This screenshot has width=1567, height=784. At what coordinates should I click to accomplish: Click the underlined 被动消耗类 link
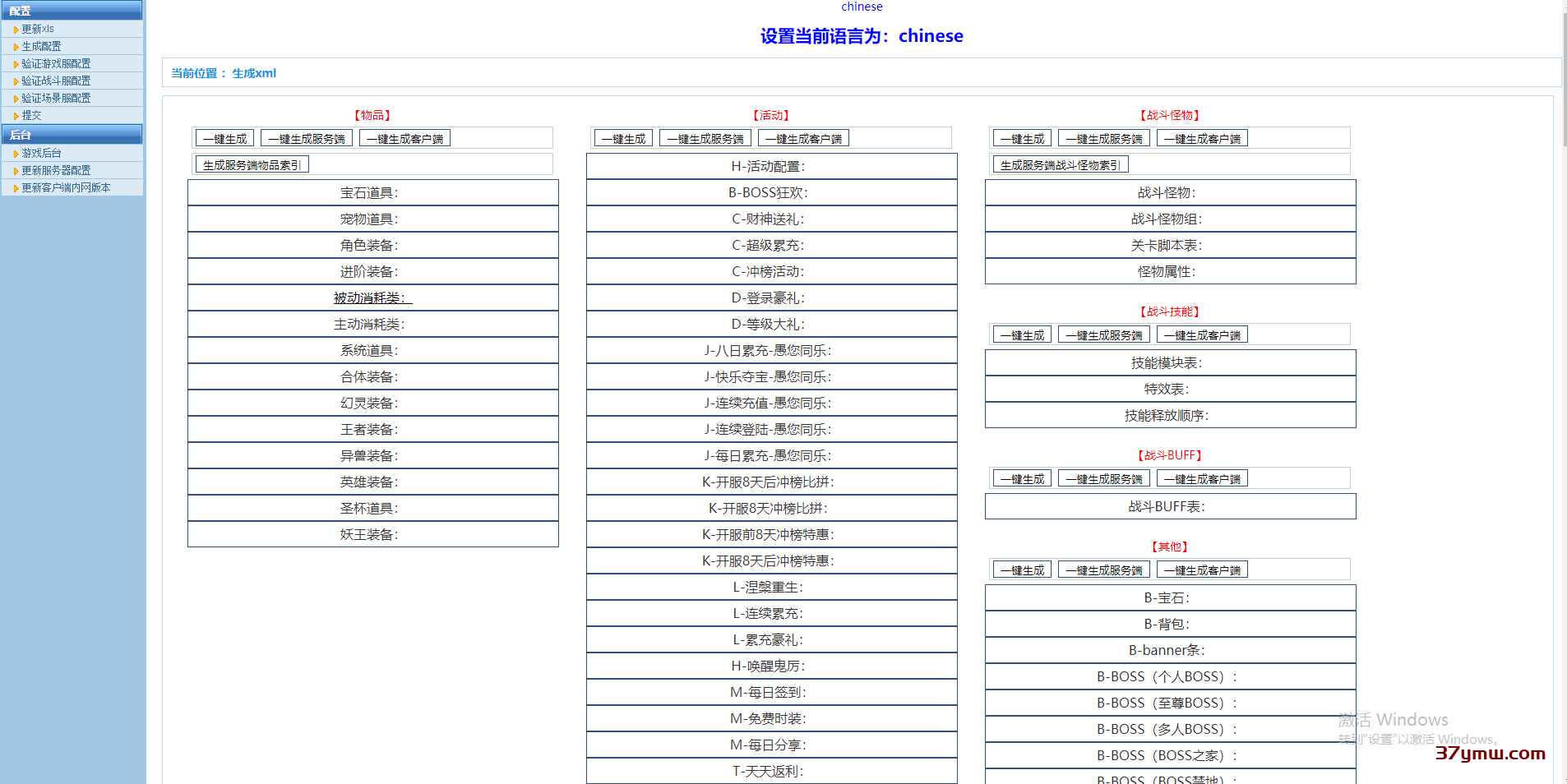click(372, 297)
